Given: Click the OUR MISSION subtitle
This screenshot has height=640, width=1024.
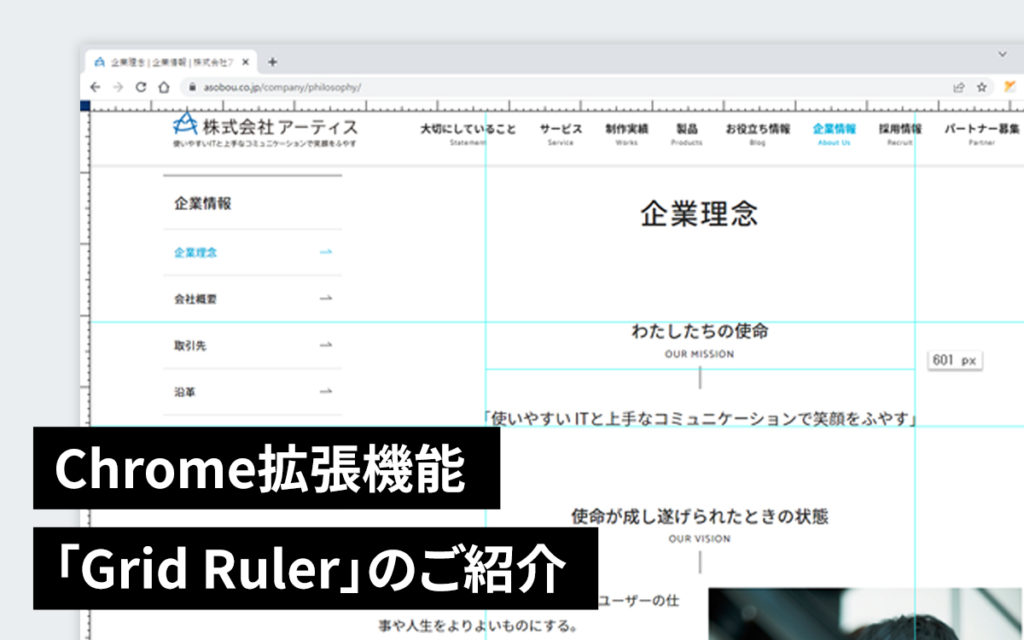Looking at the screenshot, I should (699, 354).
